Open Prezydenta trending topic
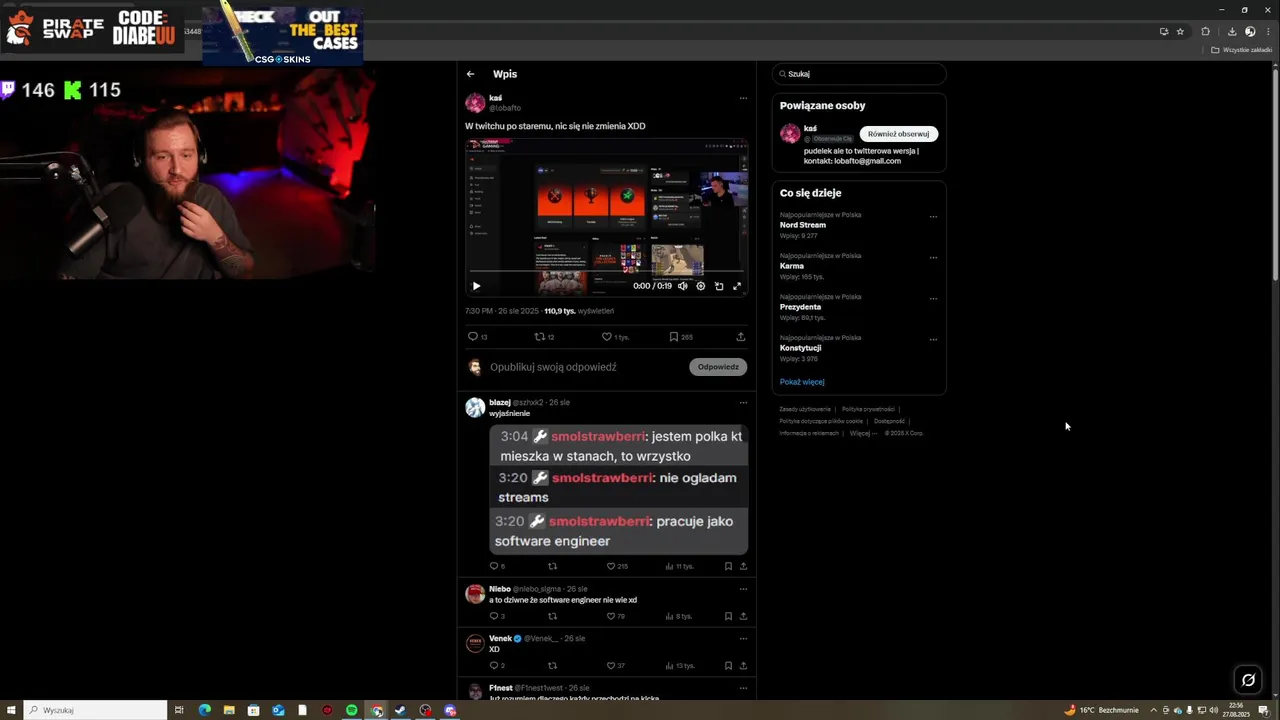This screenshot has width=1280, height=720. 800,307
